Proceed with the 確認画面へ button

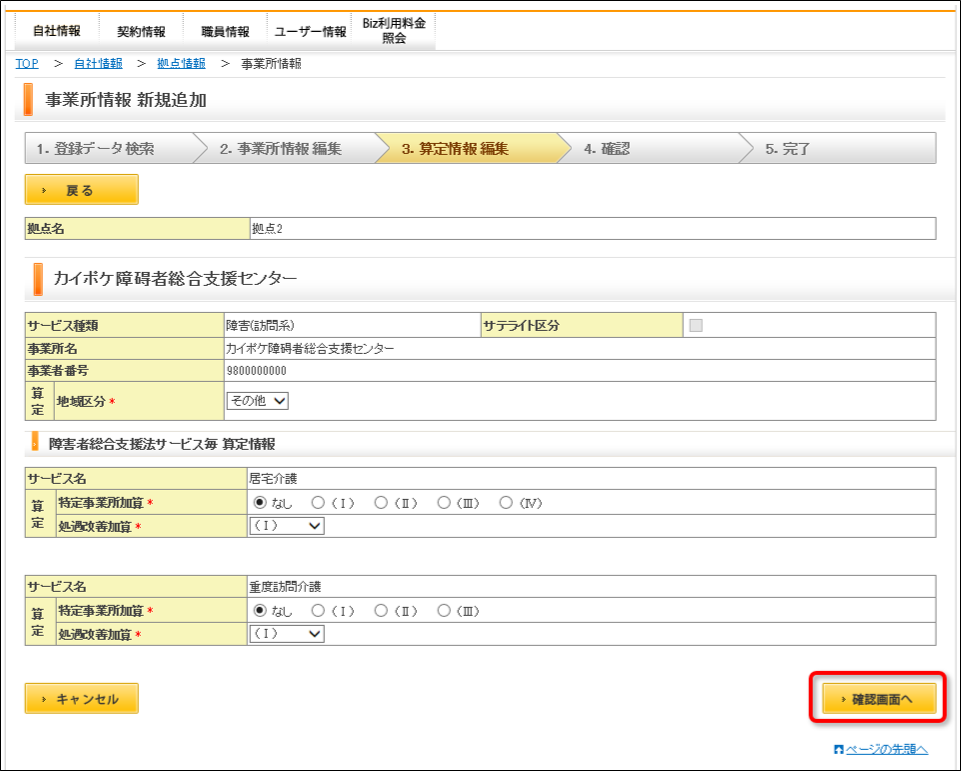[879, 699]
